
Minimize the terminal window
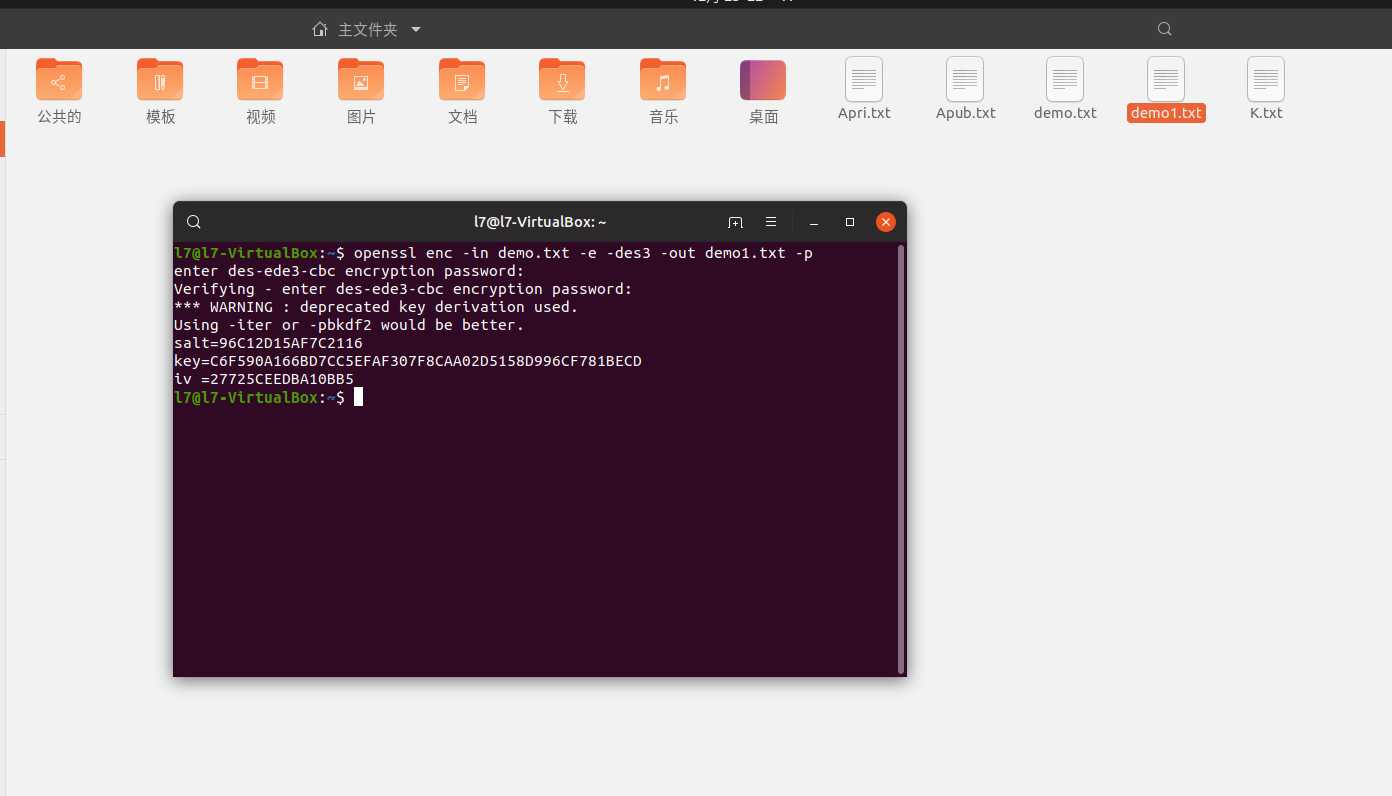815,222
